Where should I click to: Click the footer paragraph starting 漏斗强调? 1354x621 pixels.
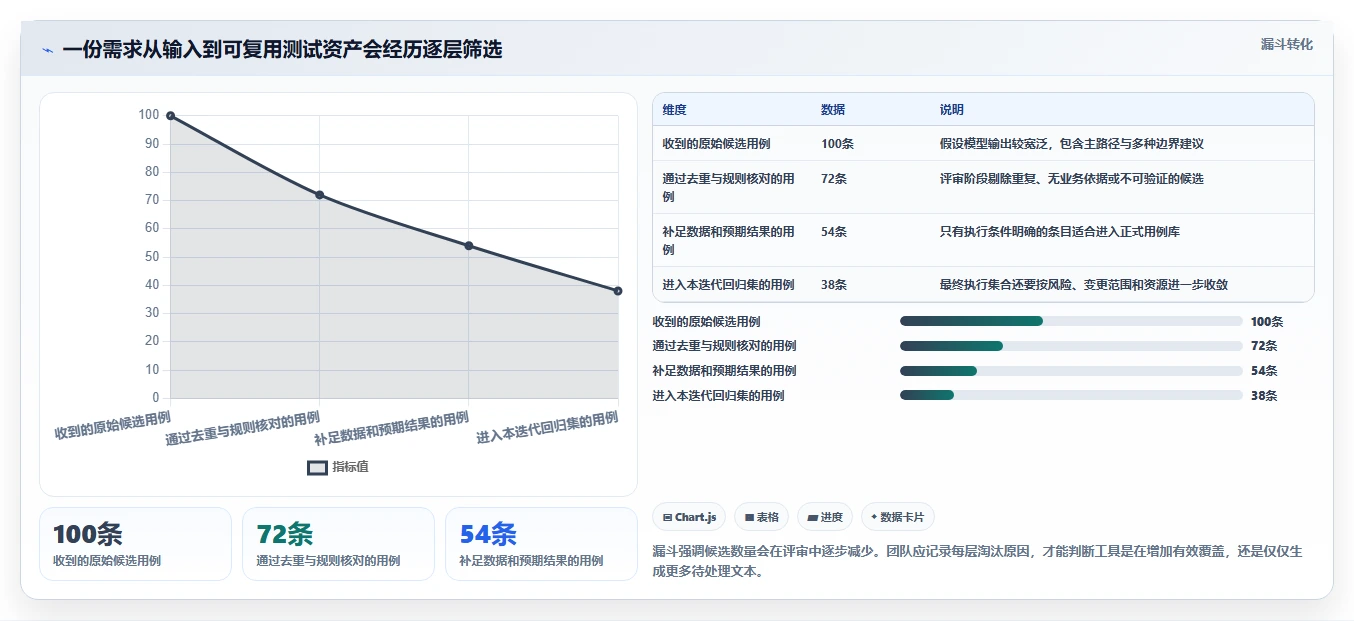(977, 561)
